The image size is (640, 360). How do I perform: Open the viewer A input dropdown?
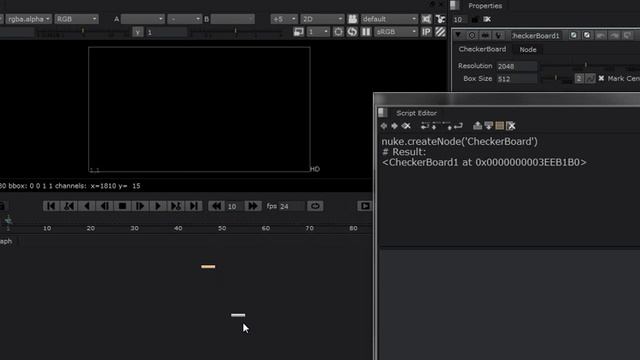tap(142, 19)
